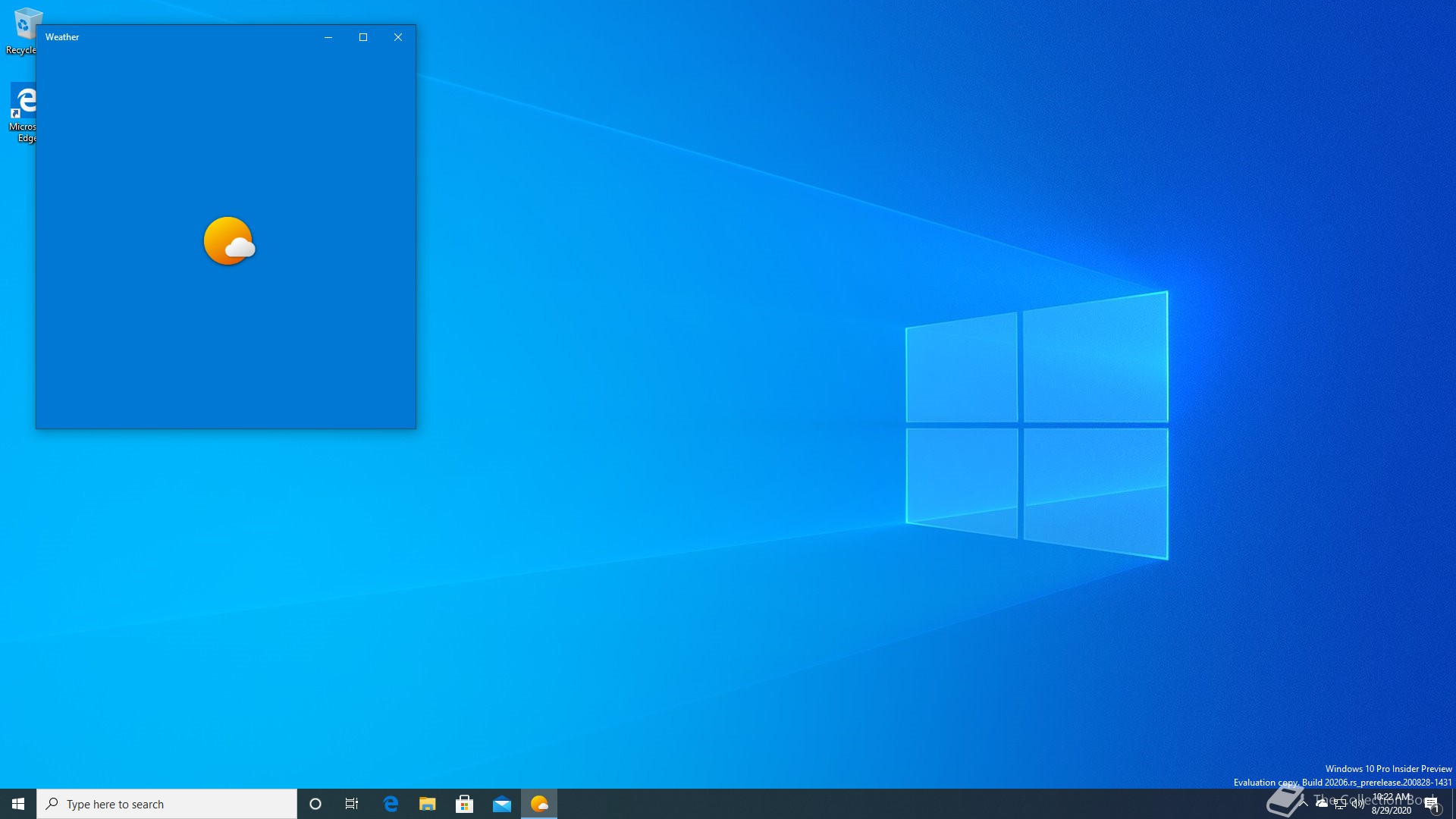Expand the hidden system tray icons
The height and width of the screenshot is (819, 1456).
click(x=1304, y=803)
